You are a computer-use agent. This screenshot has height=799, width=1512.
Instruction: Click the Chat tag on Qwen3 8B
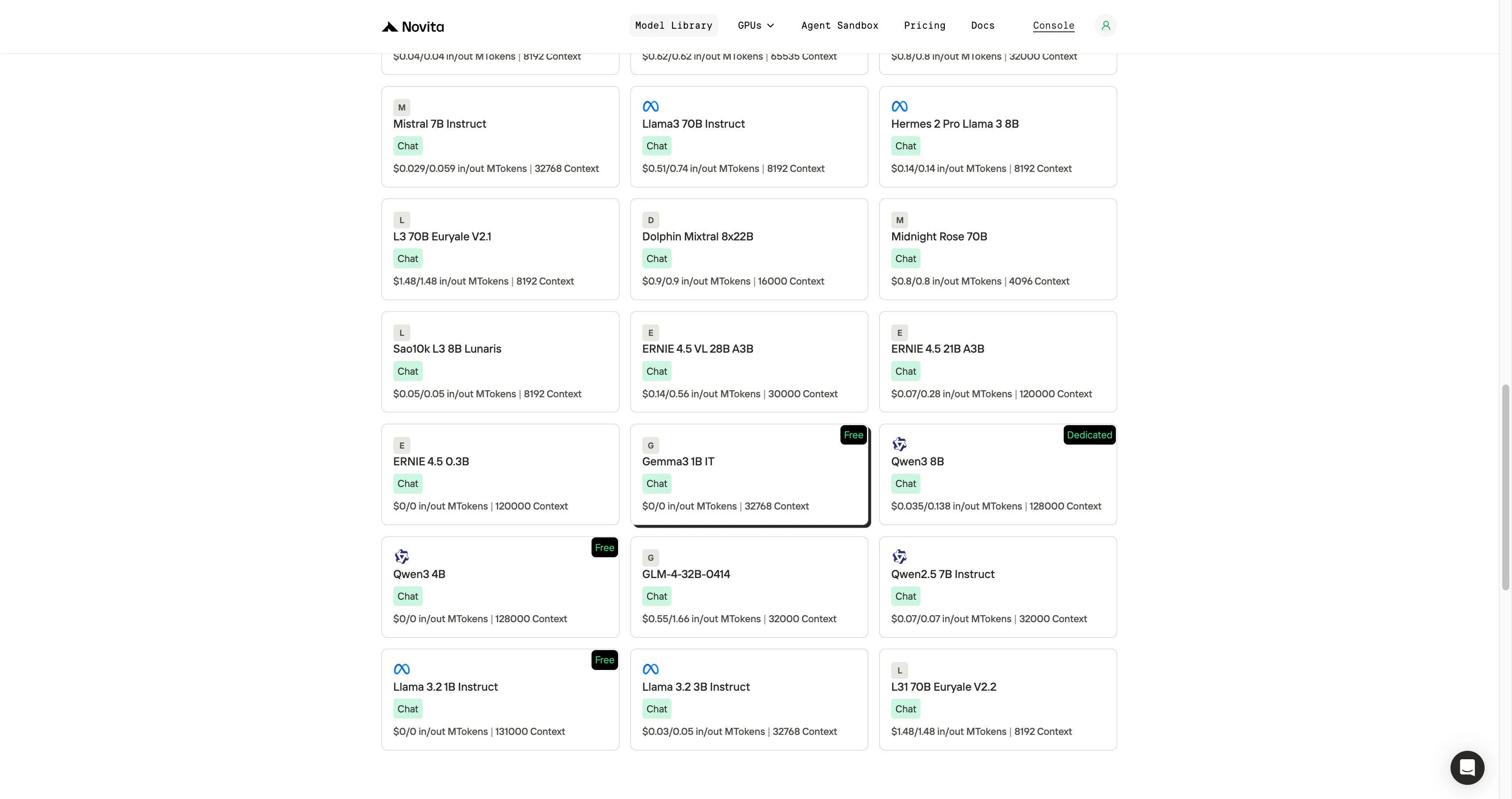click(x=905, y=483)
